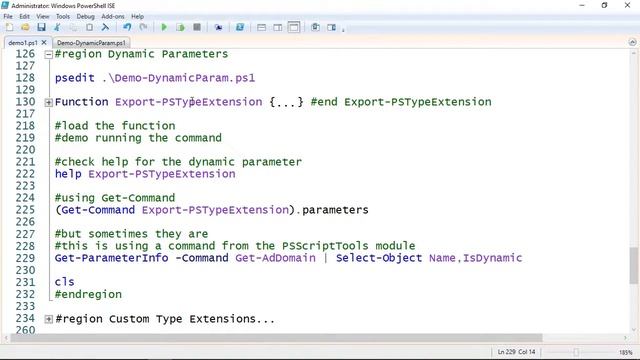Copy the selection via toolbar icon

point(73,27)
